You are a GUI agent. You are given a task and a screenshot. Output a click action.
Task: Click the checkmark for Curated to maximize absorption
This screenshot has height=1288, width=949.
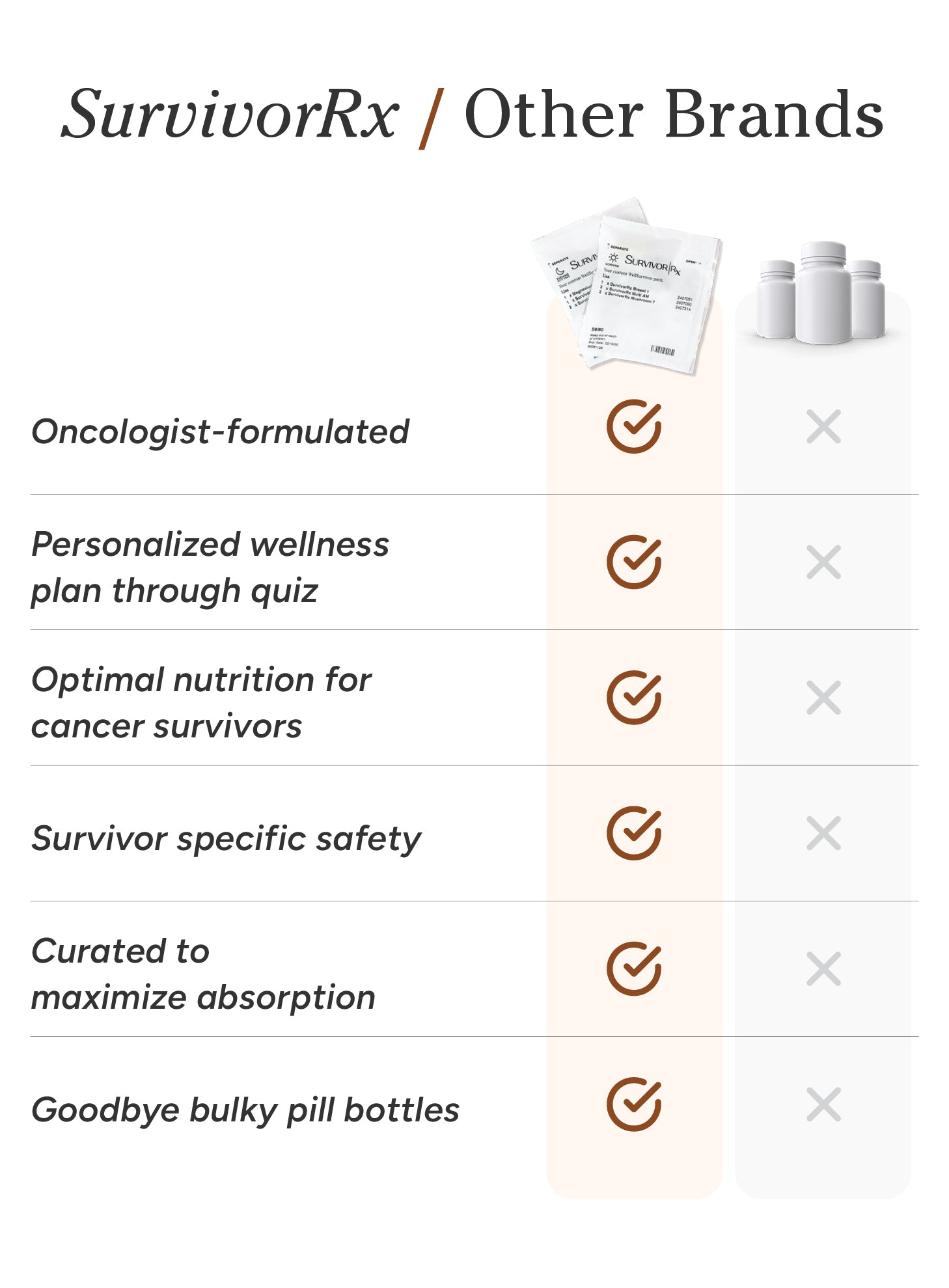pos(633,969)
